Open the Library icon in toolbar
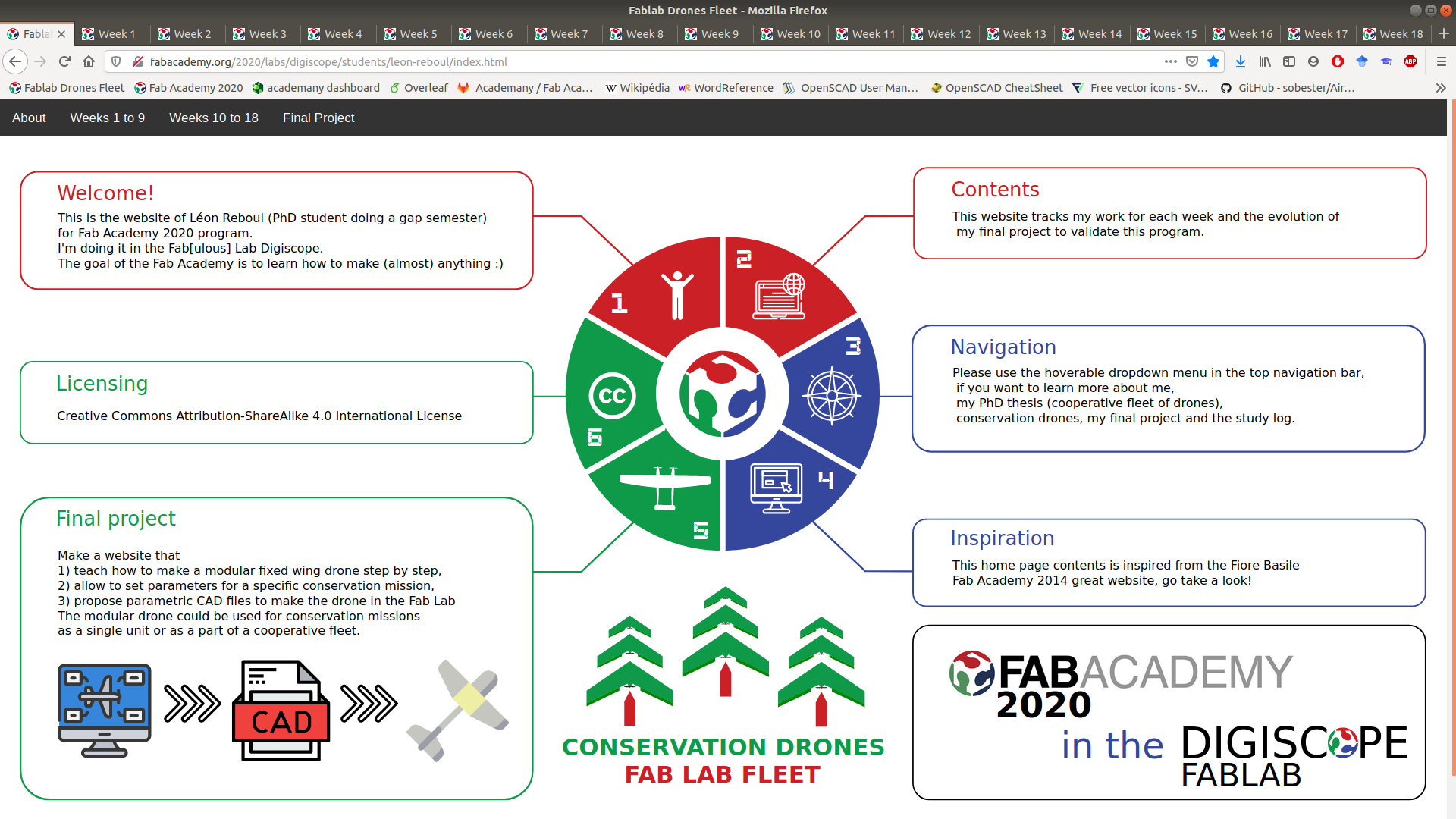Screen dimensions: 1456x819 click(1265, 61)
